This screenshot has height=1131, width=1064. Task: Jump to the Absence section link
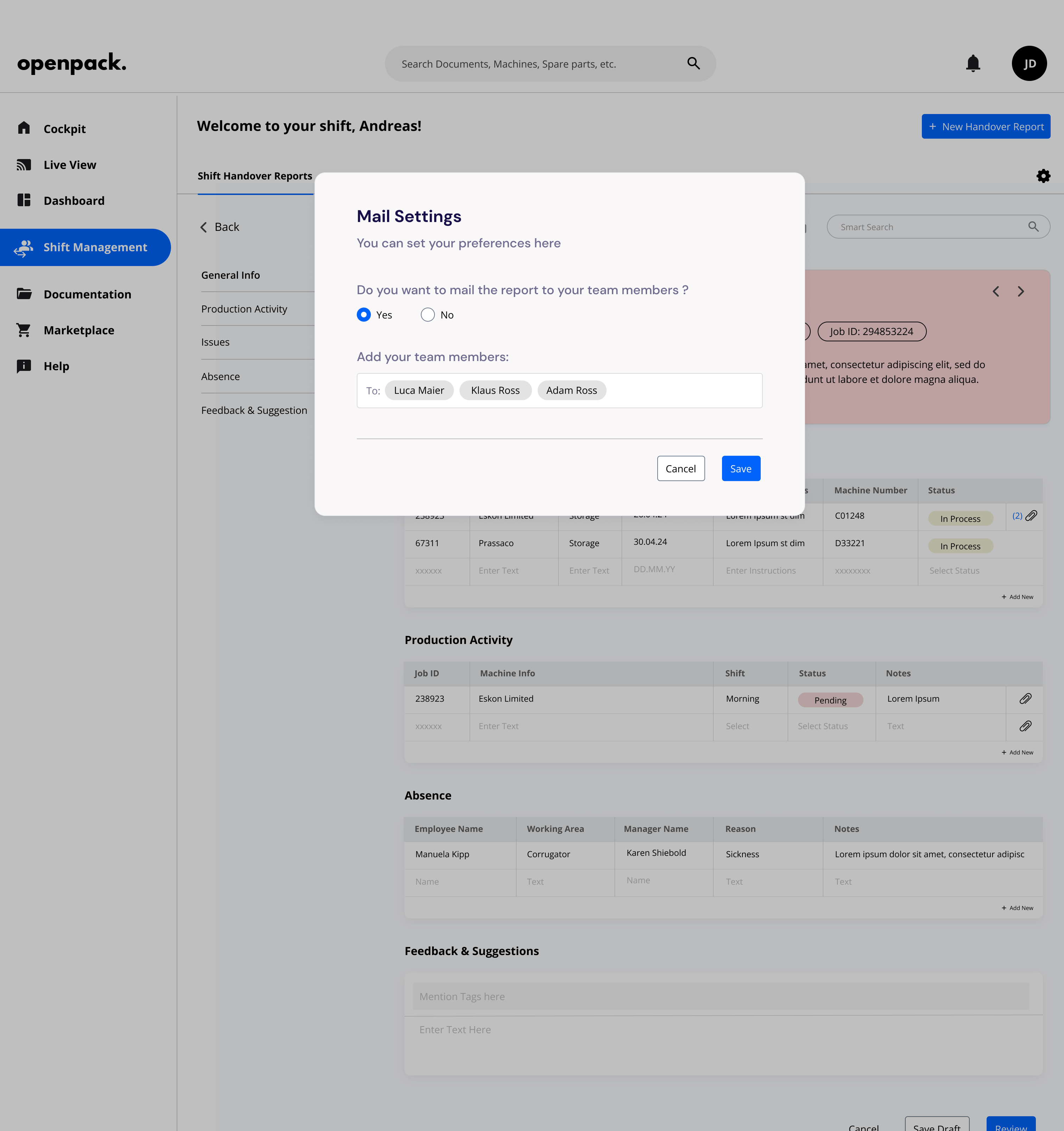(x=220, y=376)
